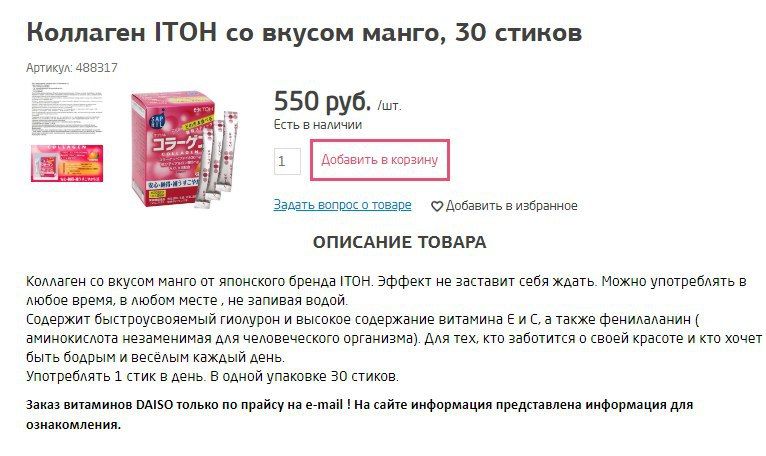Open the 'Задать вопрос о товаре' link

click(x=342, y=205)
